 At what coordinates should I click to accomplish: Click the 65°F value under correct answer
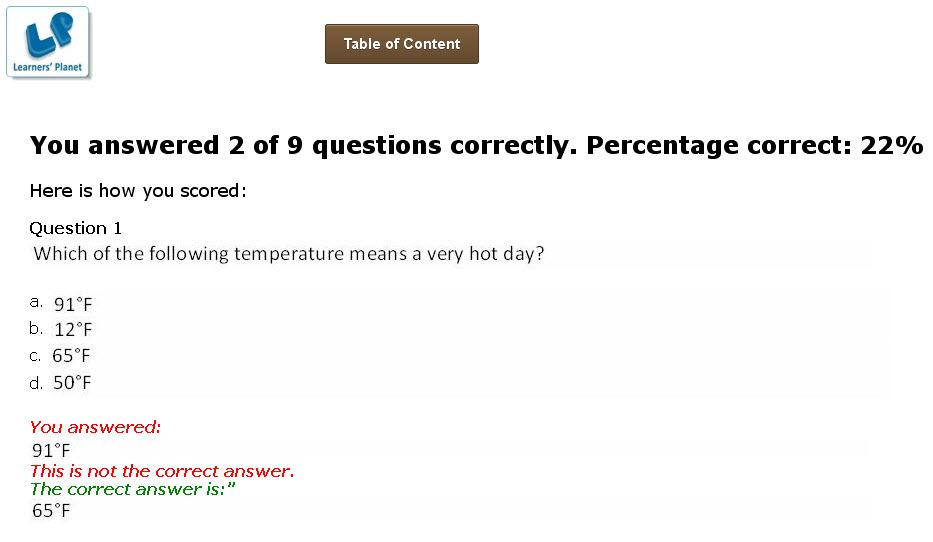[51, 511]
